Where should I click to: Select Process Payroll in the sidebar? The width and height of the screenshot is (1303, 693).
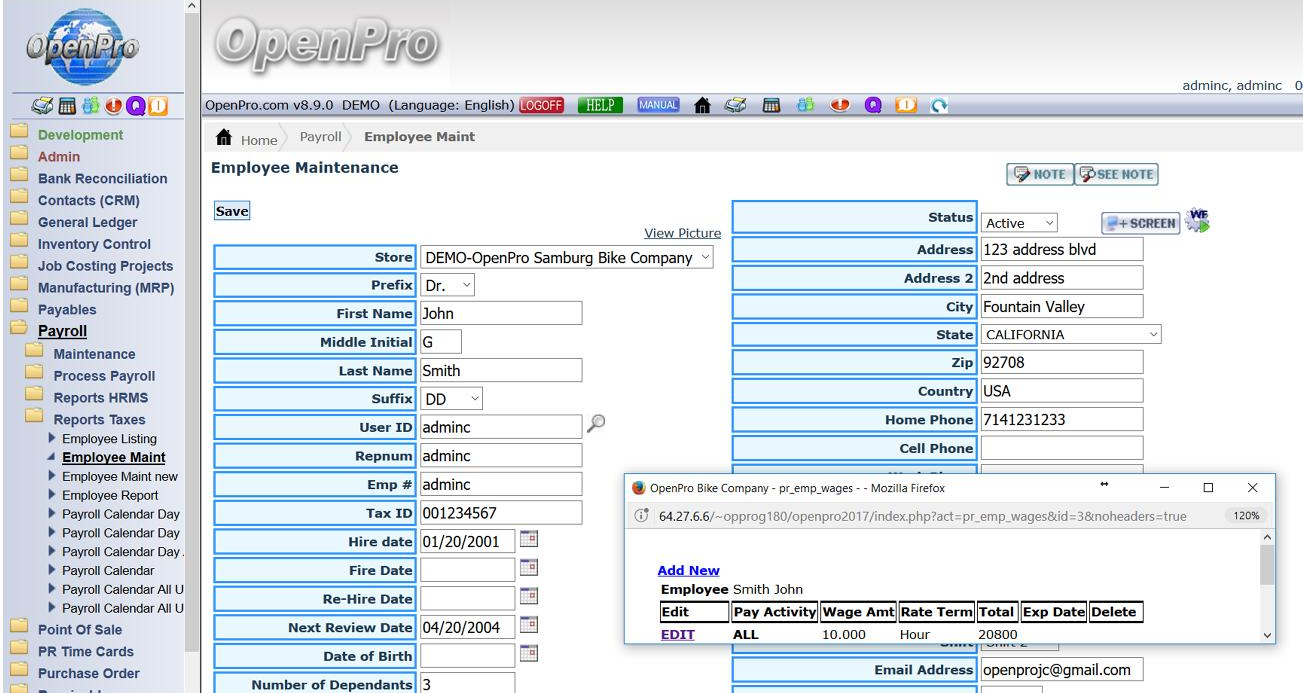point(104,376)
